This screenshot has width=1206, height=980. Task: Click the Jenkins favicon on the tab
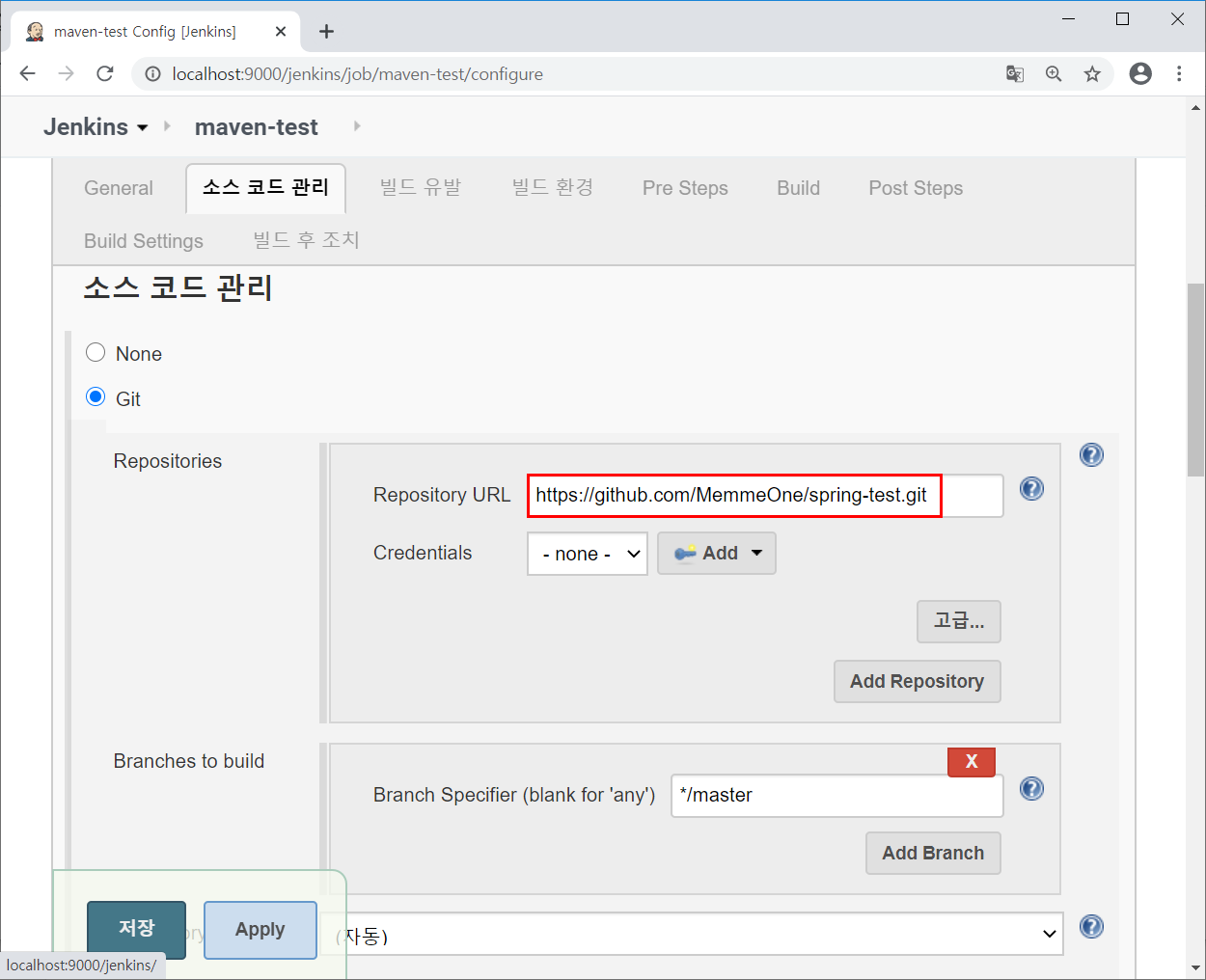click(x=35, y=32)
